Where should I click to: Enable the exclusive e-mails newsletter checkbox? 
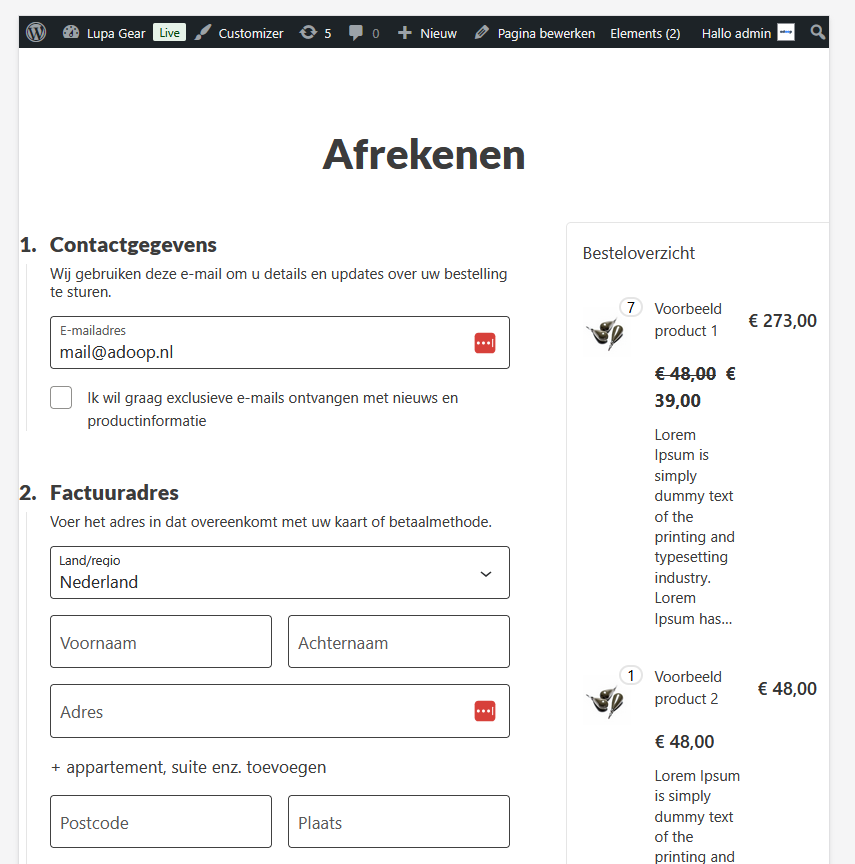62,398
